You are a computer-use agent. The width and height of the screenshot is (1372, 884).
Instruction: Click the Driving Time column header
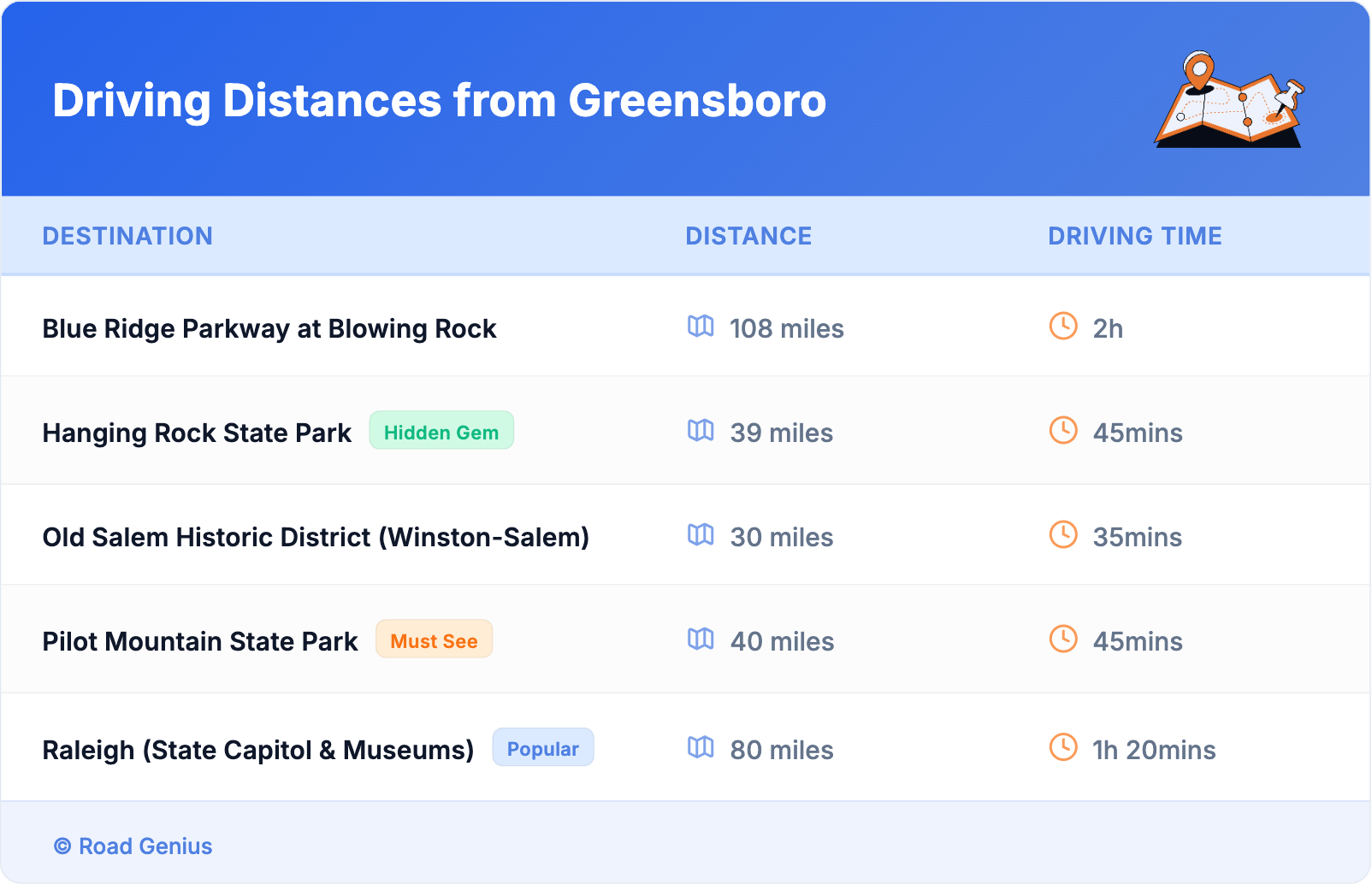1134,236
